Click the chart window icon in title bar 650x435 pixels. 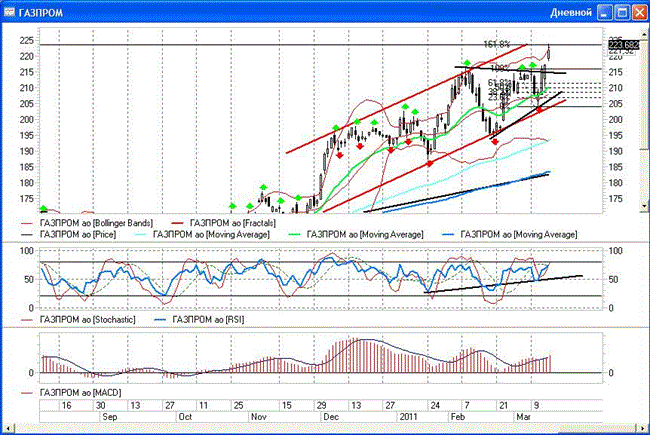(x=11, y=12)
